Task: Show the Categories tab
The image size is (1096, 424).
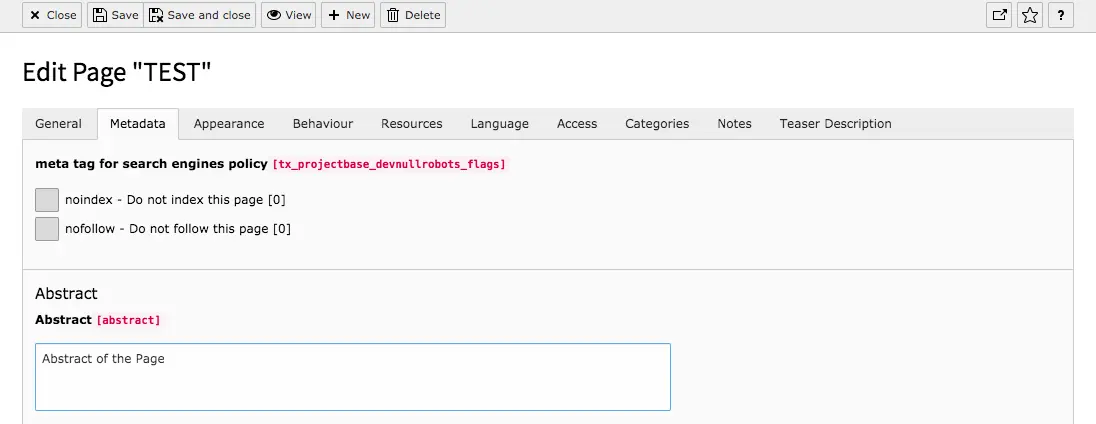Action: pyautogui.click(x=657, y=124)
